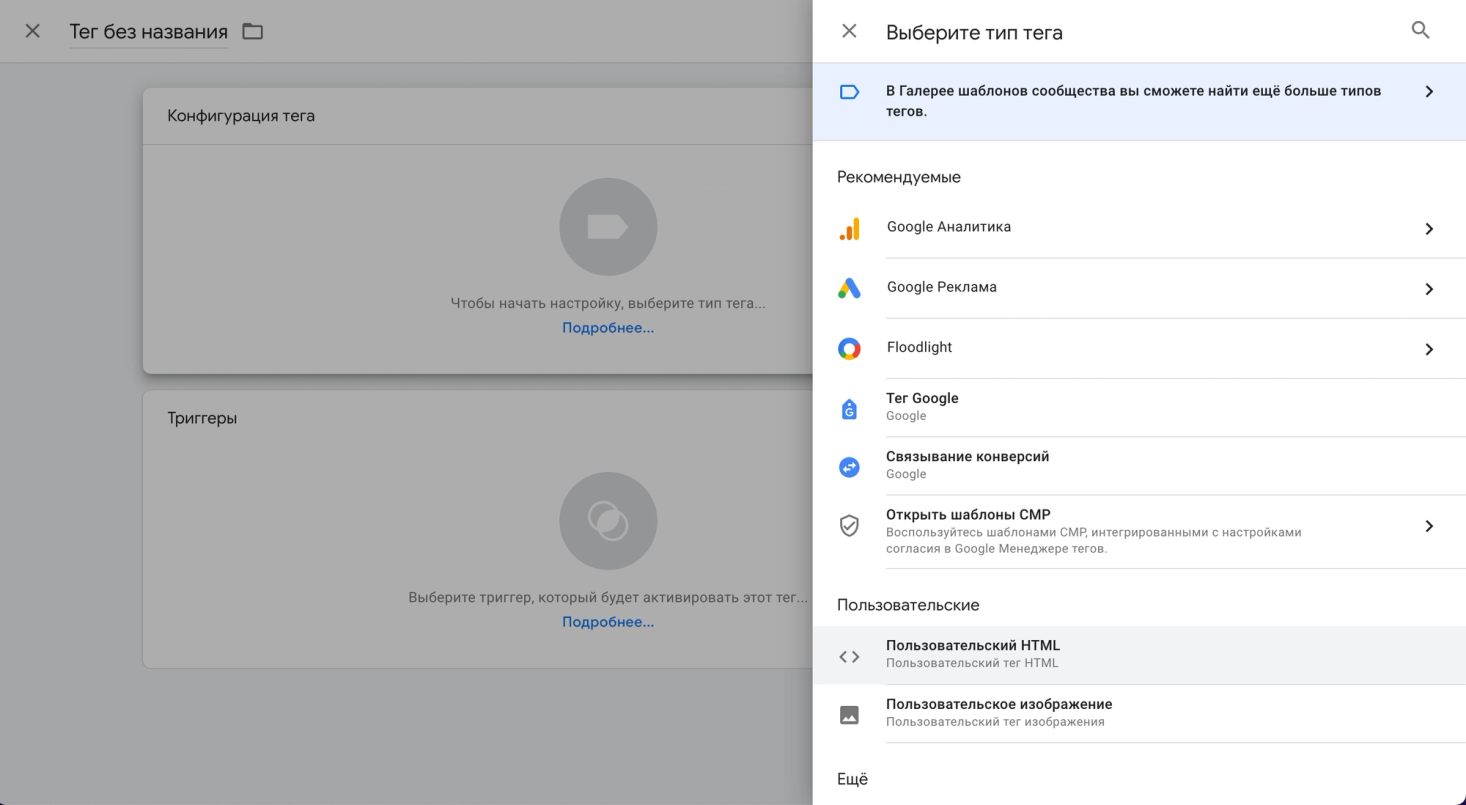The width and height of the screenshot is (1466, 805).
Task: Click the picture icon for custom image tag
Action: pos(849,714)
